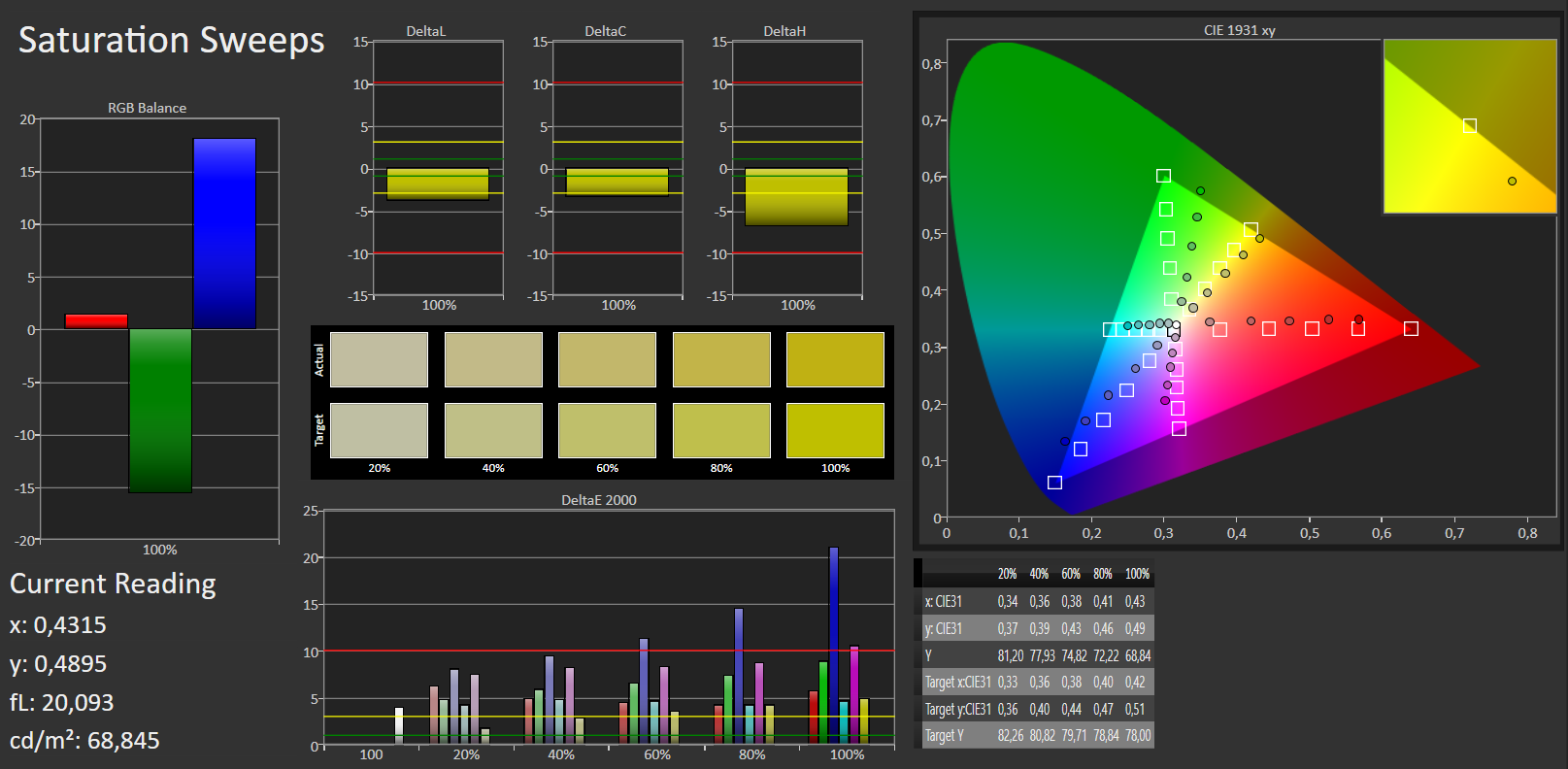Click the zoomed yellow inset on CIE chart
The image size is (1568, 769).
(1470, 126)
